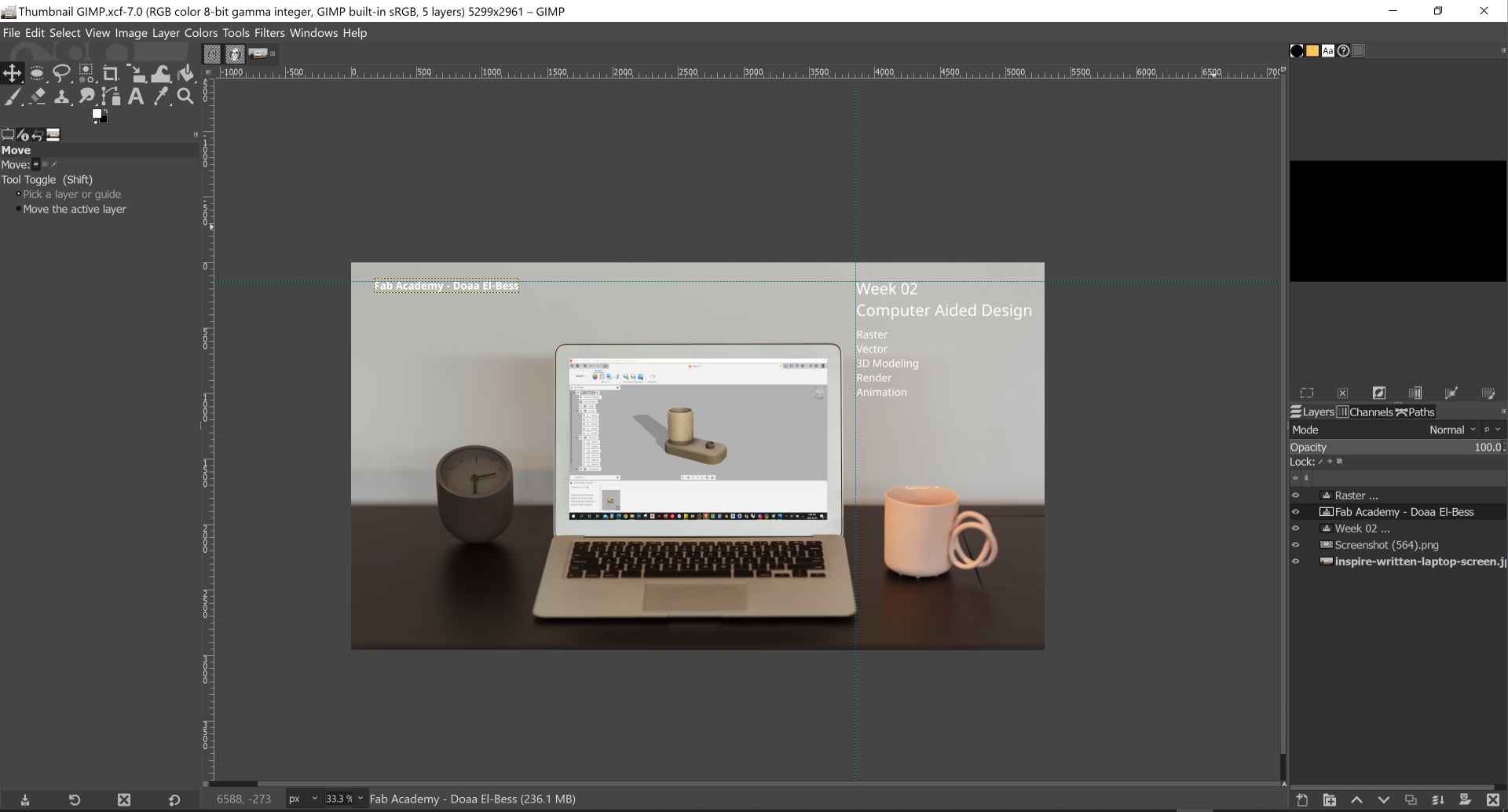Hide the inspire-written-laptop-screen layer

1296,561
